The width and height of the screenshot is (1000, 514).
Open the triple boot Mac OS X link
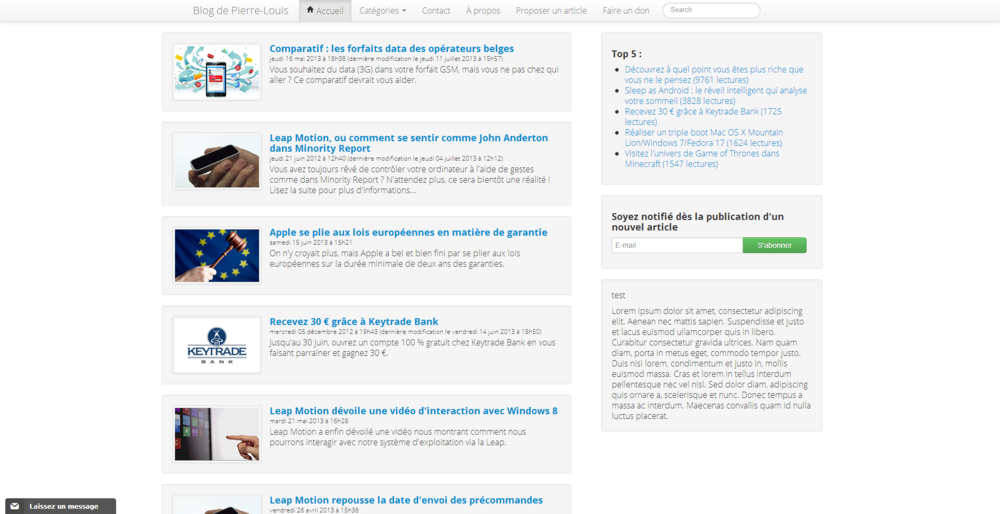tap(703, 138)
